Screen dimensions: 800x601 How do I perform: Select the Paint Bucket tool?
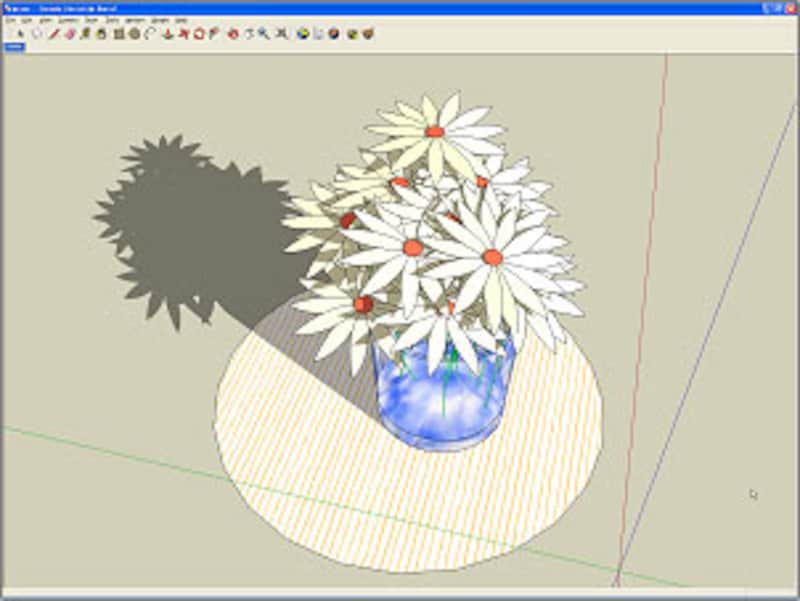(x=102, y=34)
